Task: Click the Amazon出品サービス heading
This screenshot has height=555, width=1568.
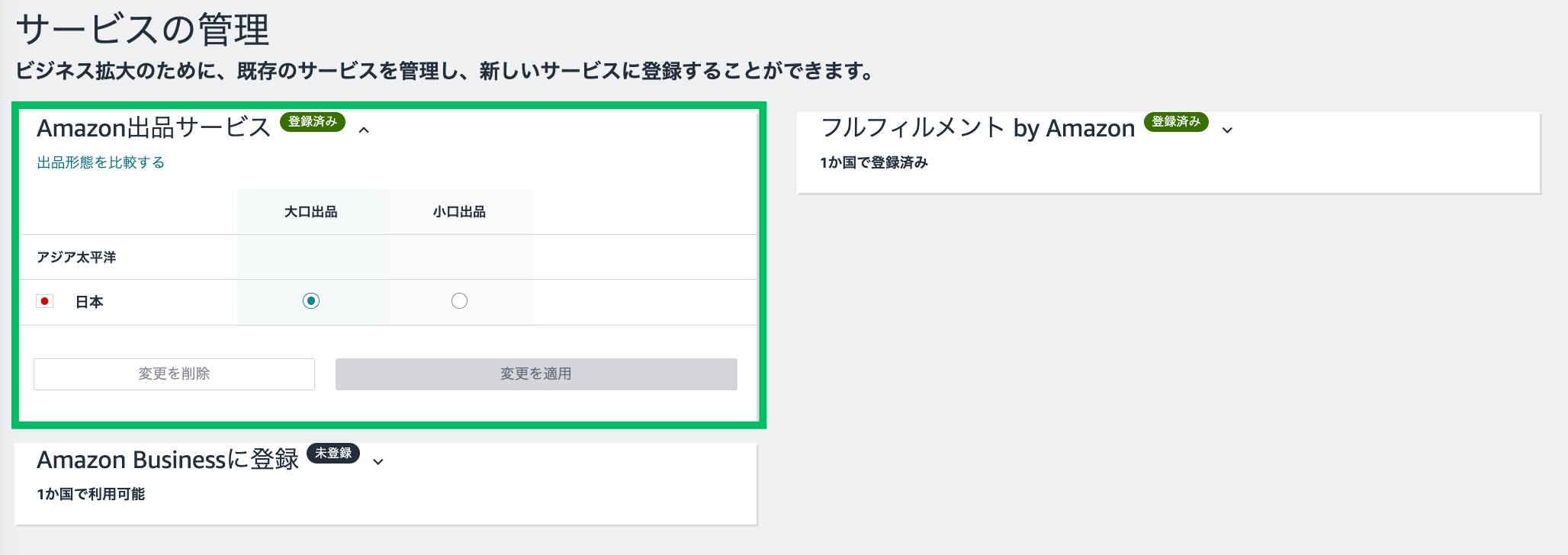Action: tap(154, 127)
